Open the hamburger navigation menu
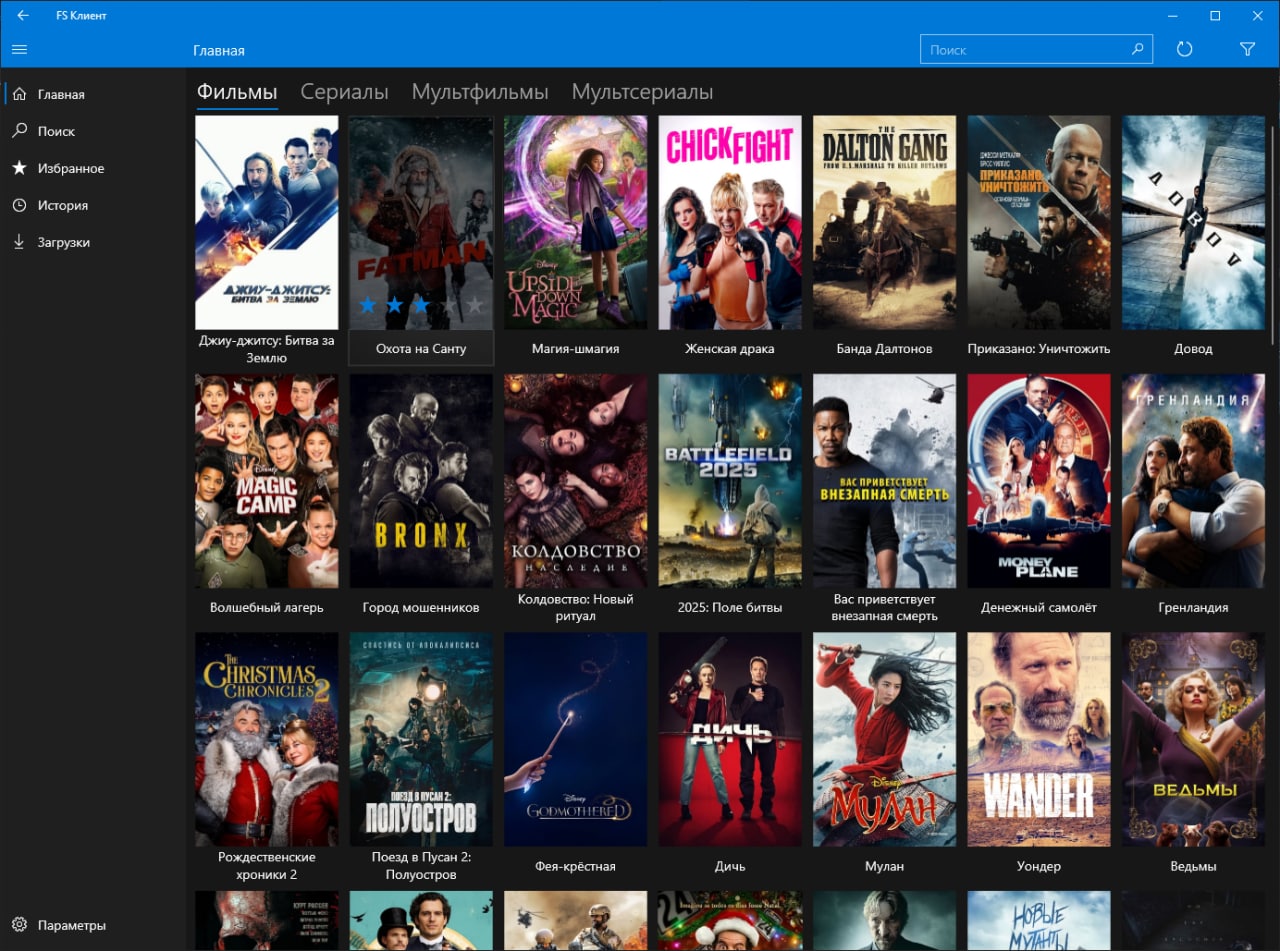The width and height of the screenshot is (1280, 951). 19,49
